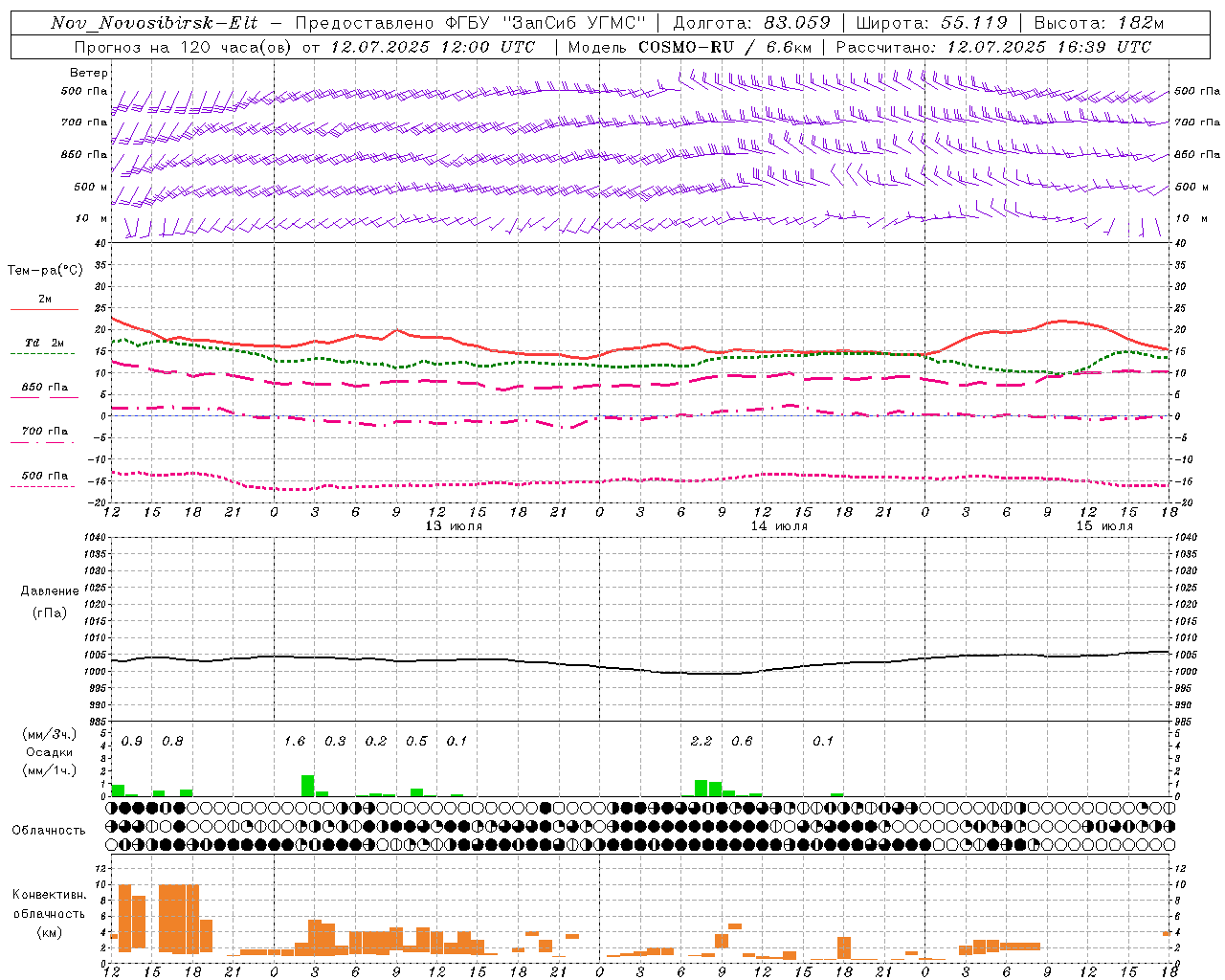
Task: Click the 3-hour precipitation value 0.9
Action: tap(132, 741)
